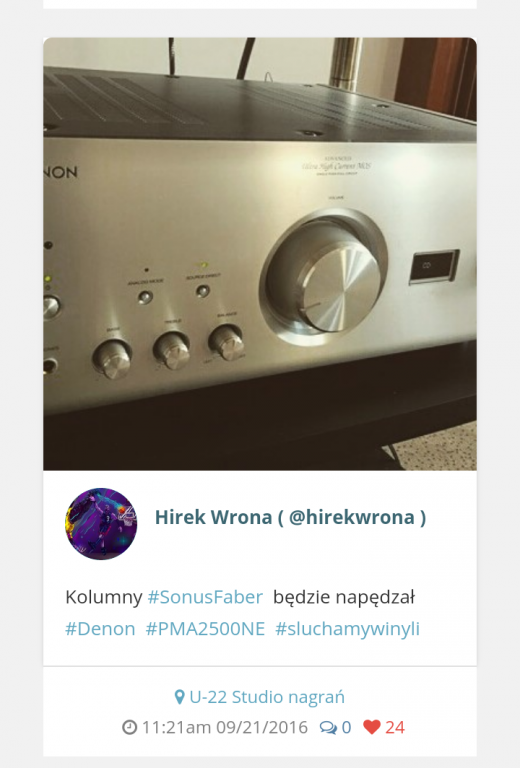
Task: Click the comments speech bubble icon
Action: 328,728
